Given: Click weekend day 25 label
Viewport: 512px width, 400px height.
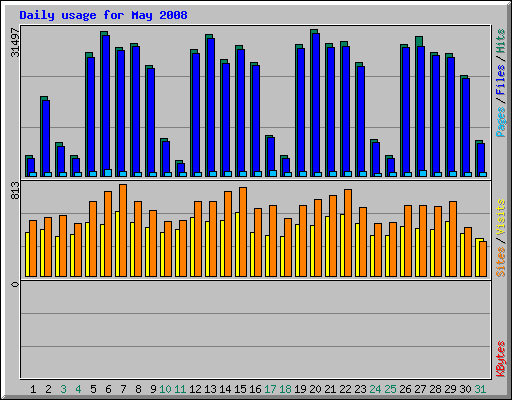Looking at the screenshot, I should [x=390, y=389].
